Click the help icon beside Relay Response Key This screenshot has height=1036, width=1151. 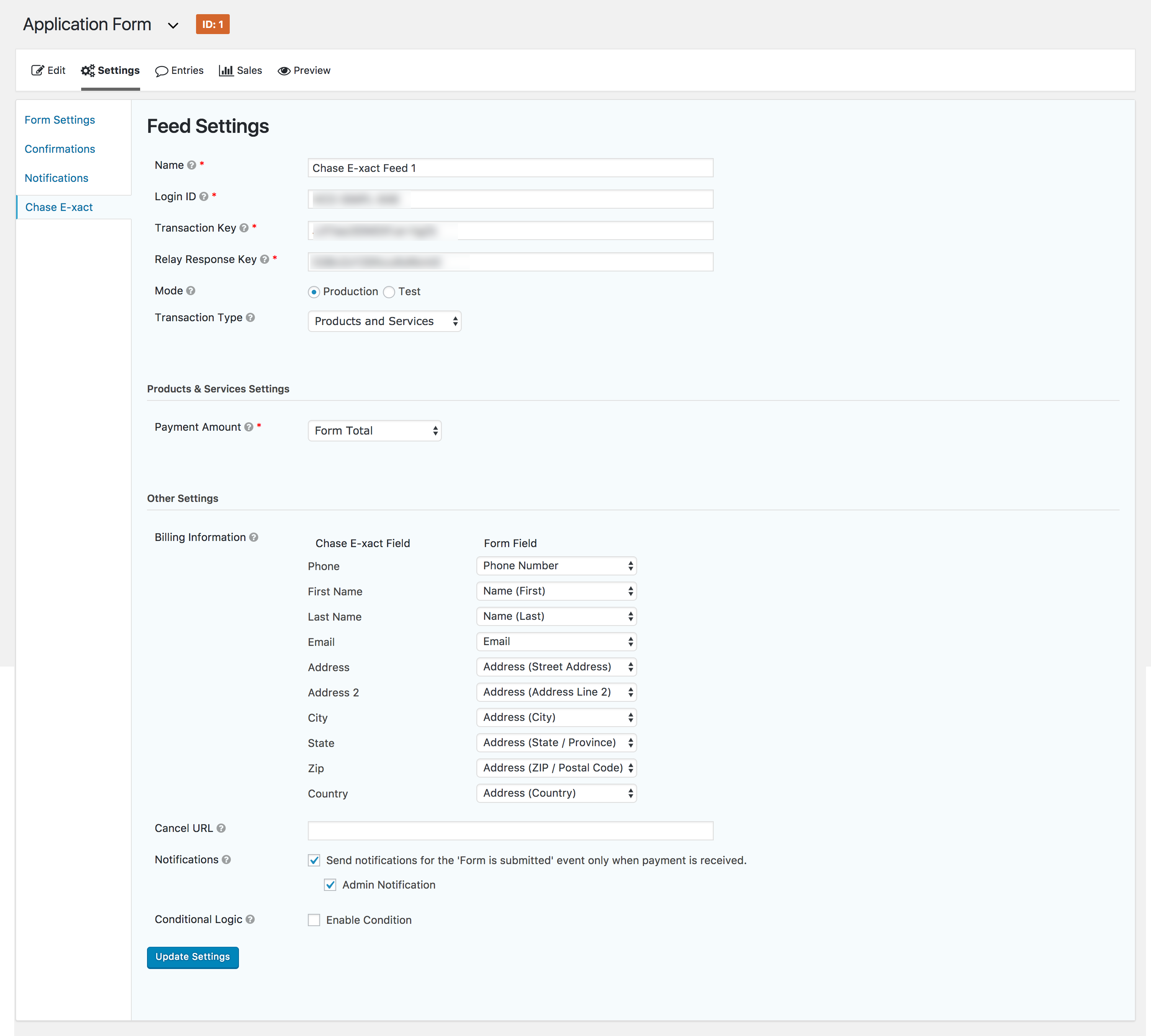coord(265,259)
